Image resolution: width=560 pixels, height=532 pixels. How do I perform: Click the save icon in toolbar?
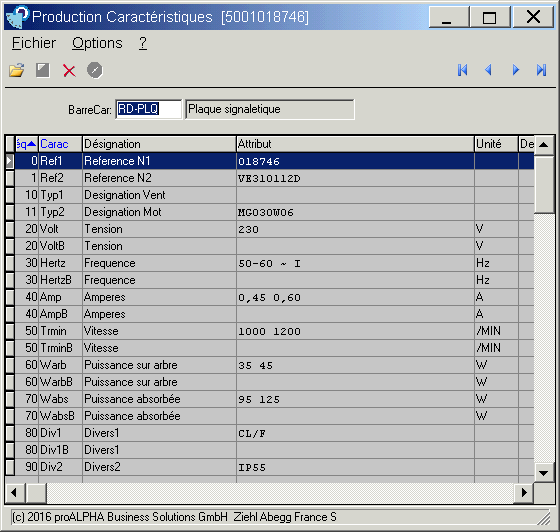tap(42, 70)
